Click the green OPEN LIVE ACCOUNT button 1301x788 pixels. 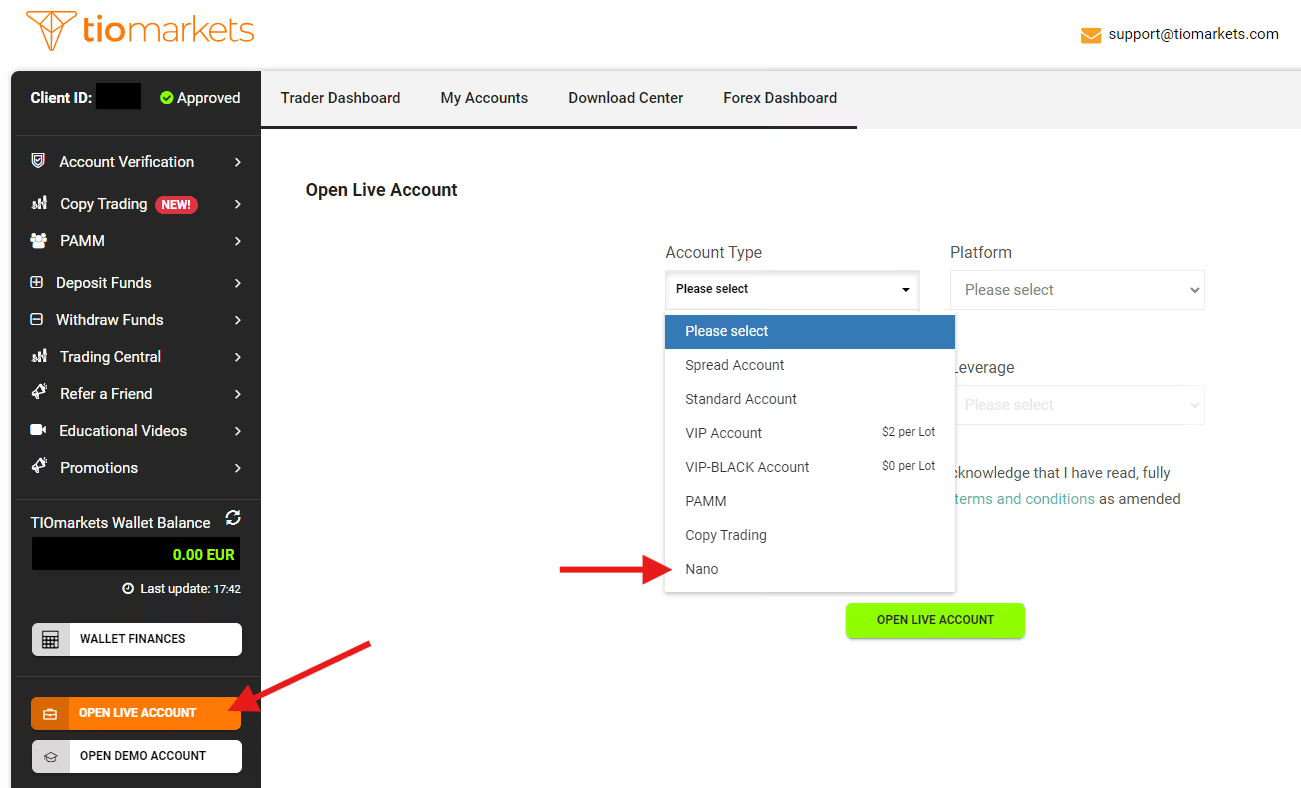(935, 620)
